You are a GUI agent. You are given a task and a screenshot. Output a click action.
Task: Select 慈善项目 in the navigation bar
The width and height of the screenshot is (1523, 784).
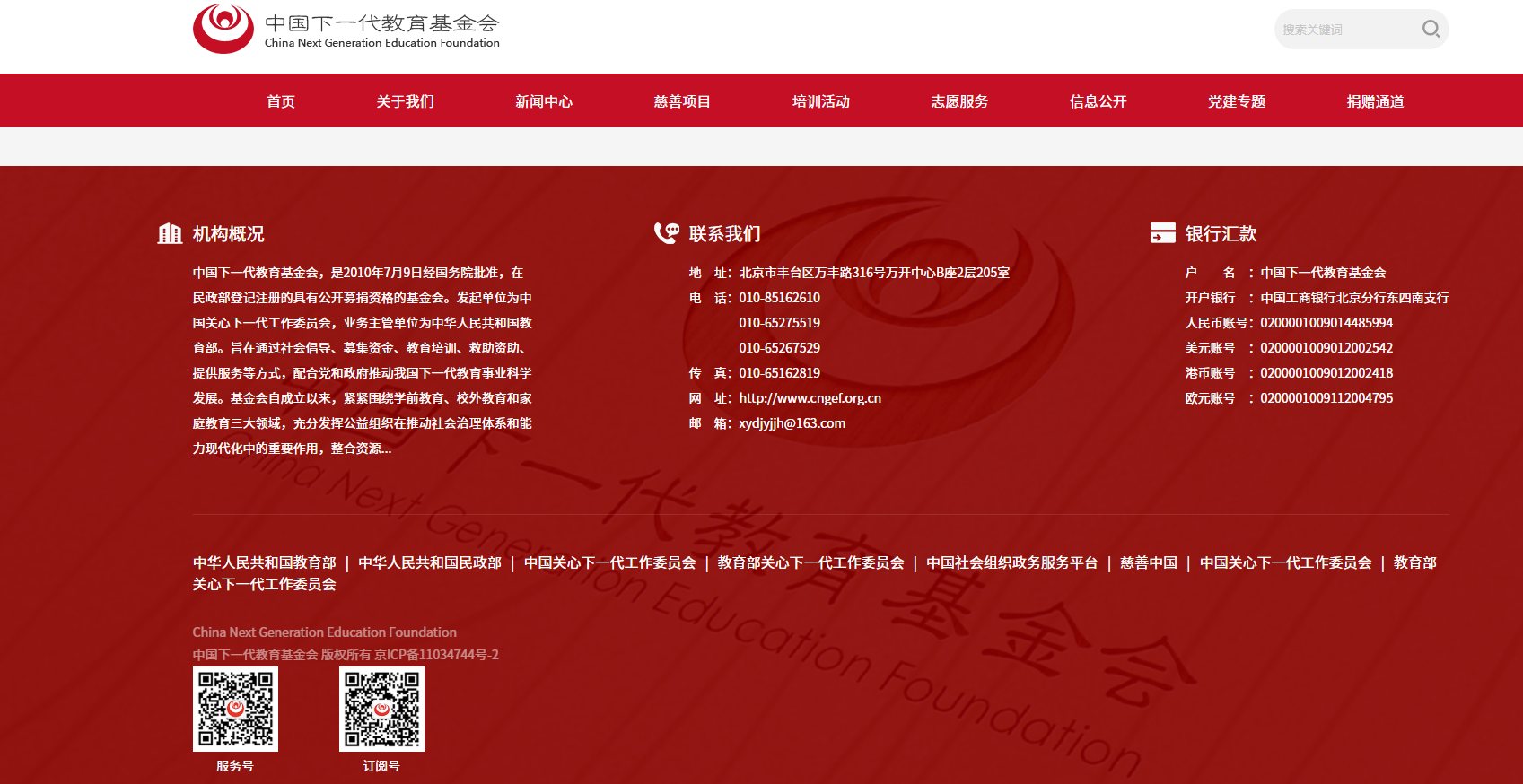(682, 101)
